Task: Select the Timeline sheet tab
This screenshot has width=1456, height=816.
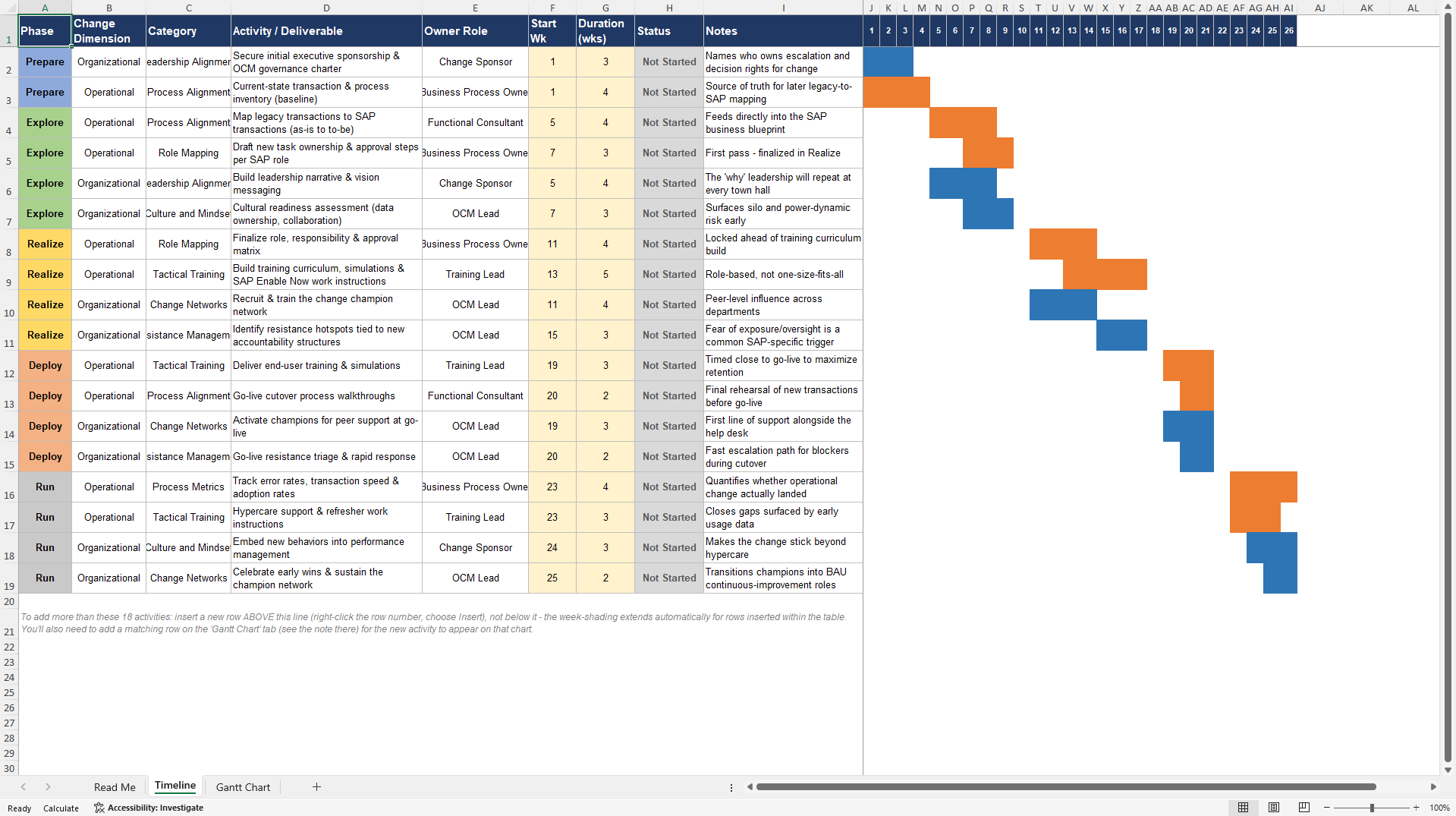Action: click(x=175, y=786)
